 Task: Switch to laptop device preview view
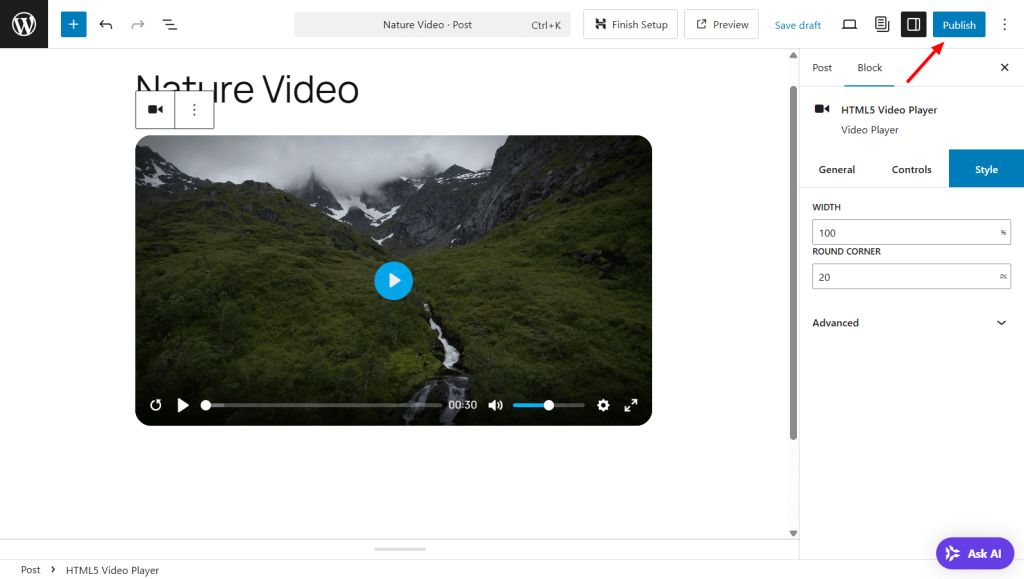849,24
